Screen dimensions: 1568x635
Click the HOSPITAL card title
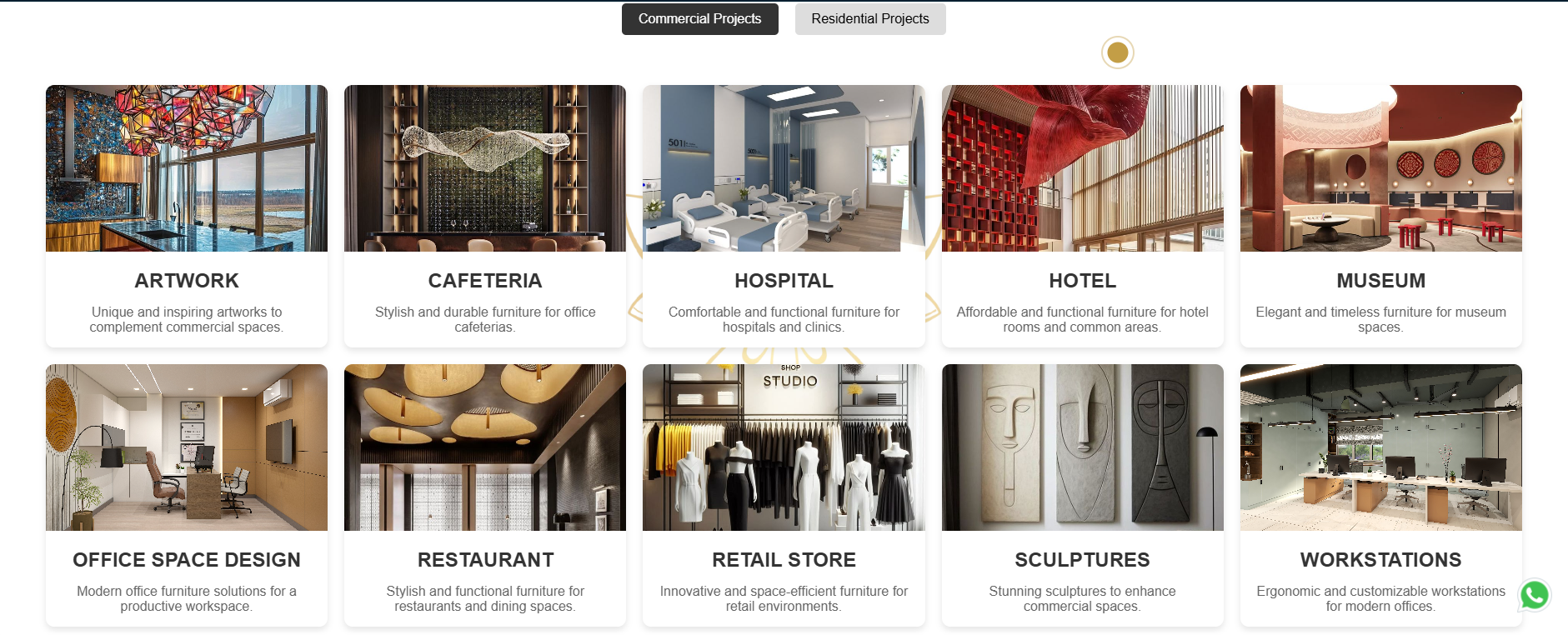784,281
